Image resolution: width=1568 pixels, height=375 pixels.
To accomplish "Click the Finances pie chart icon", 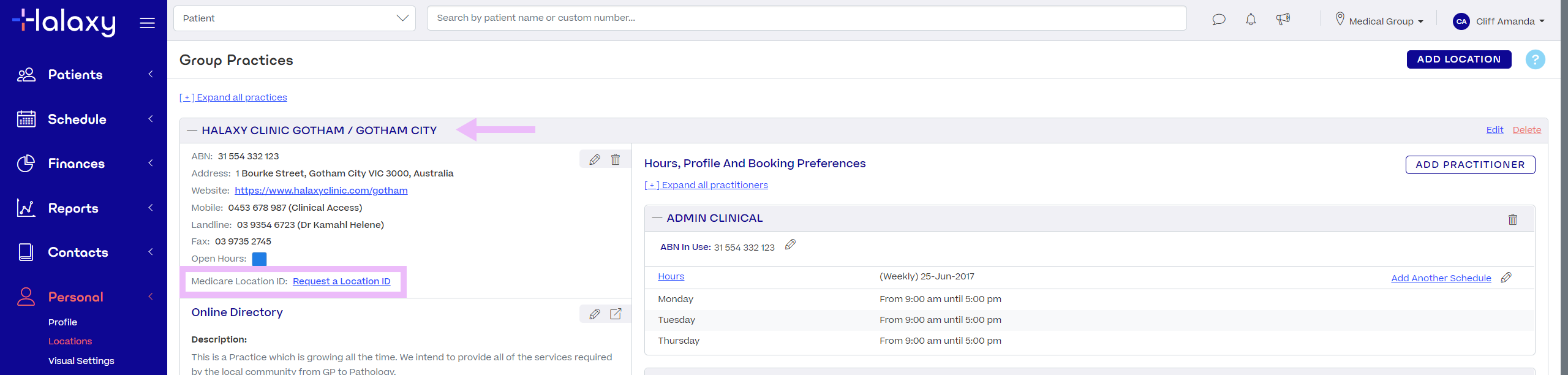I will pos(26,164).
